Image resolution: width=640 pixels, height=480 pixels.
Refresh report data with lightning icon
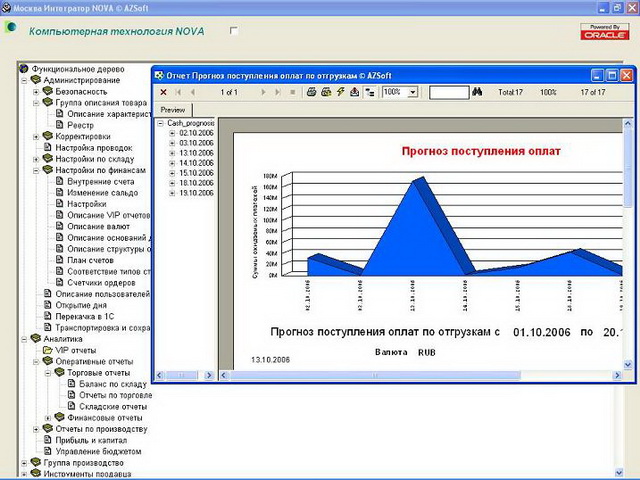tap(340, 92)
